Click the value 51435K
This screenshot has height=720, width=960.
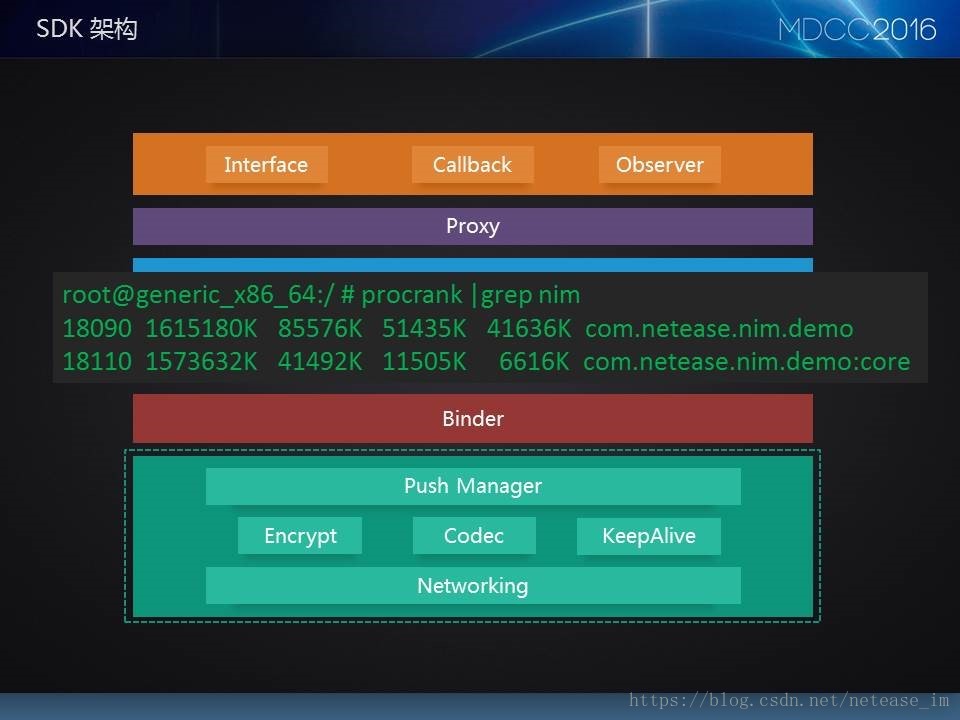tap(424, 329)
